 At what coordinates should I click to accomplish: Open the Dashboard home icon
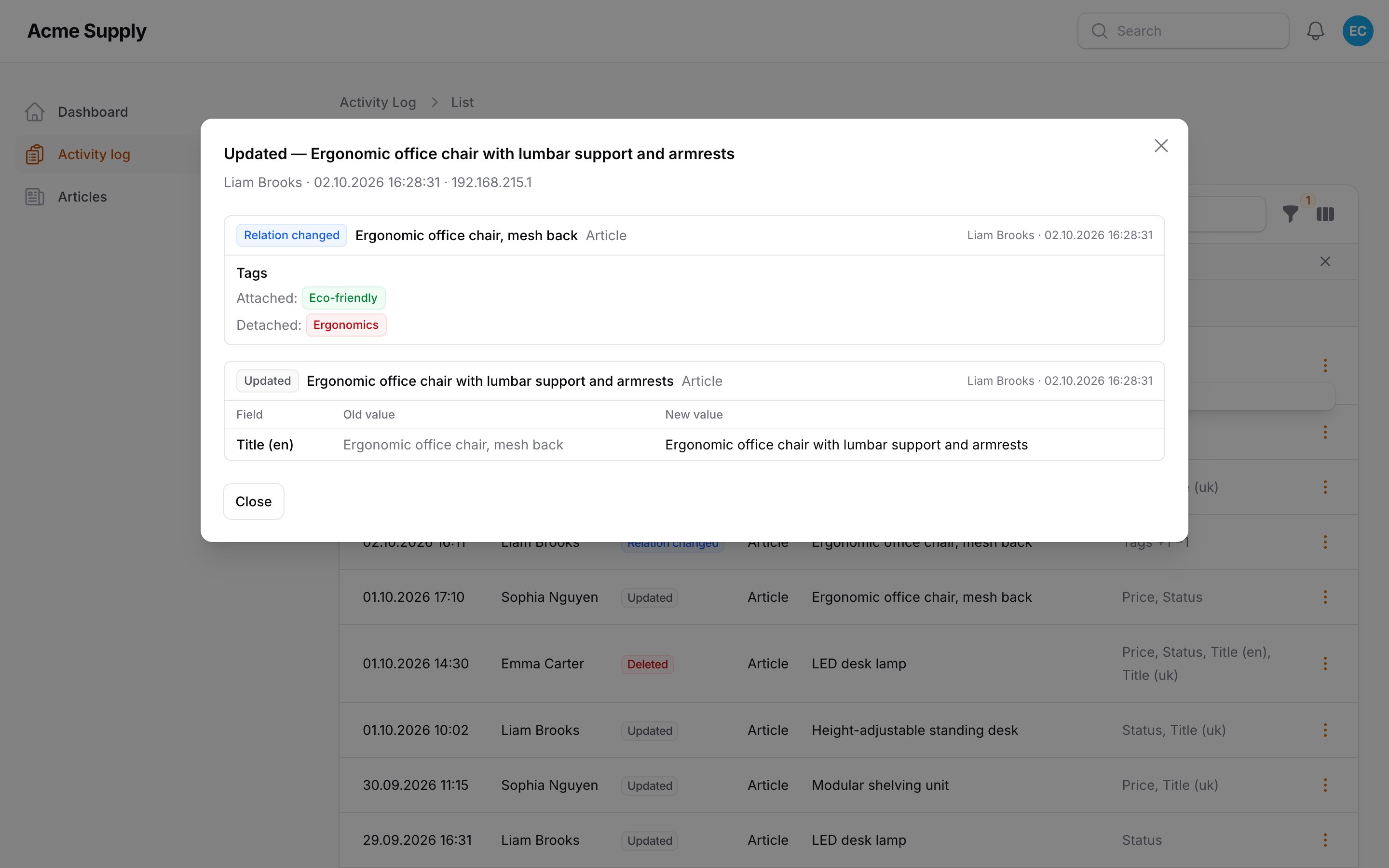click(34, 112)
